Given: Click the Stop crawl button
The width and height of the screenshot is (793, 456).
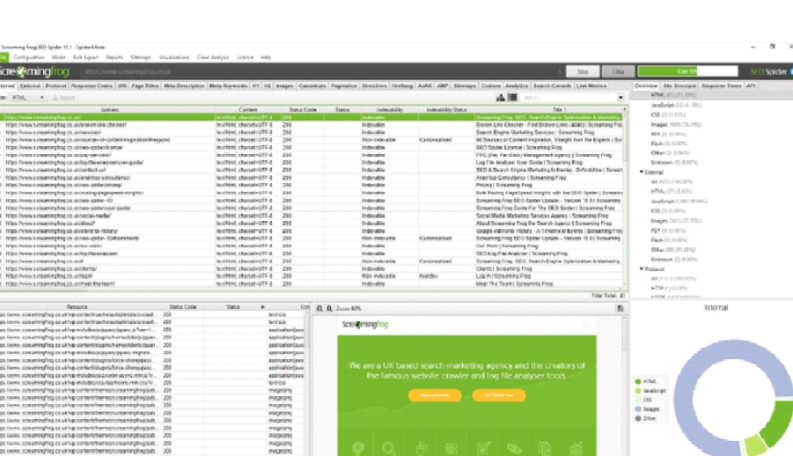Looking at the screenshot, I should (583, 71).
